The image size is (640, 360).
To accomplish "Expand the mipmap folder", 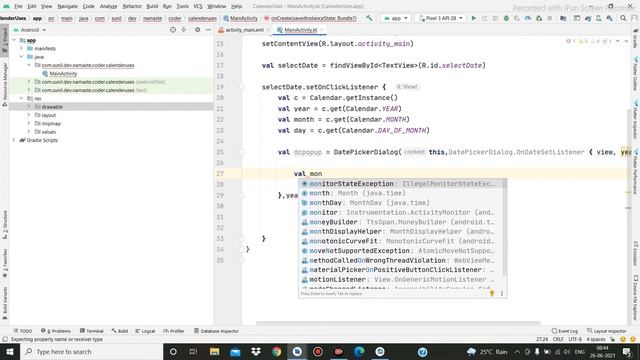I will pyautogui.click(x=29, y=123).
